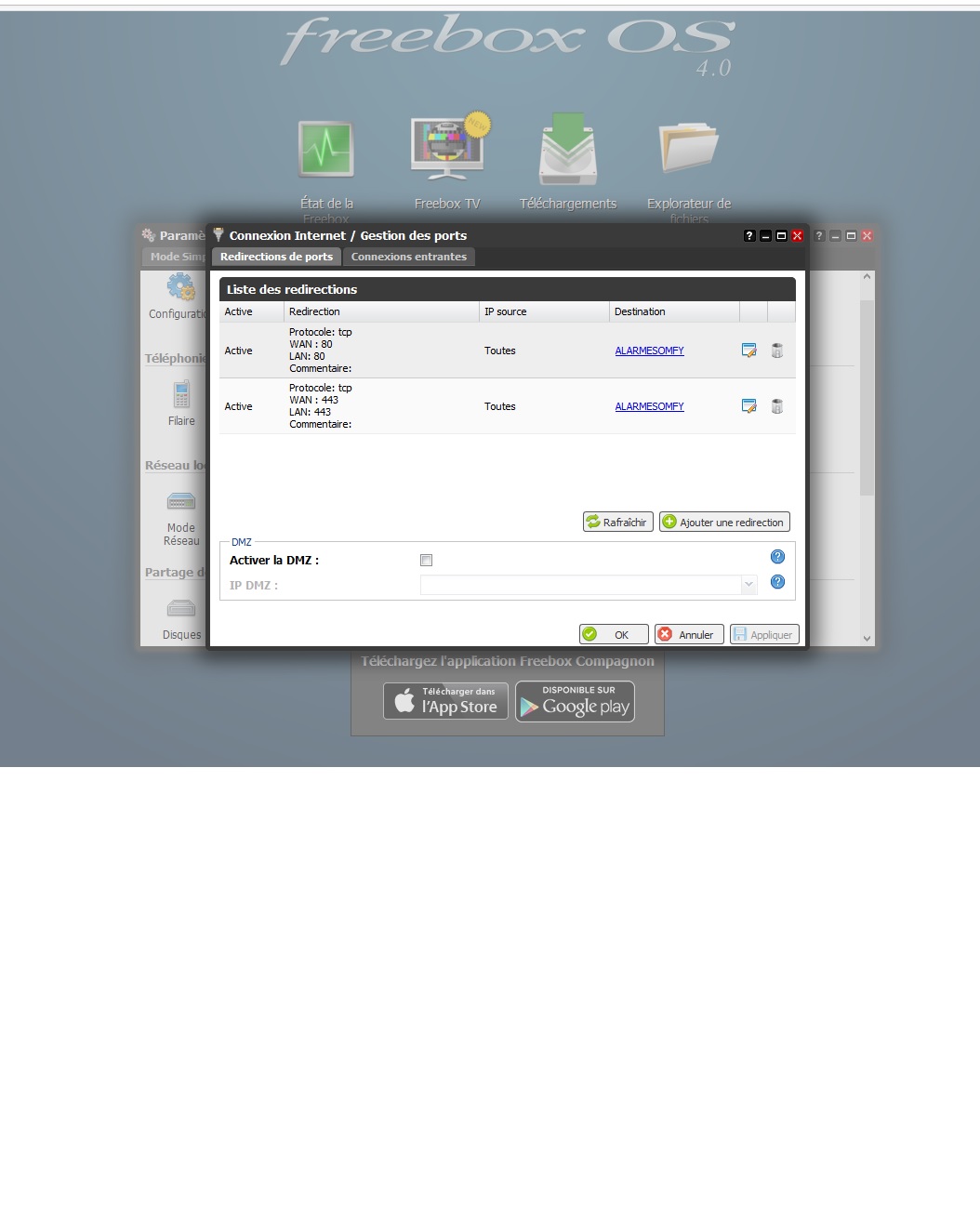
Task: Cancel changes with Annuler button
Action: (x=689, y=634)
